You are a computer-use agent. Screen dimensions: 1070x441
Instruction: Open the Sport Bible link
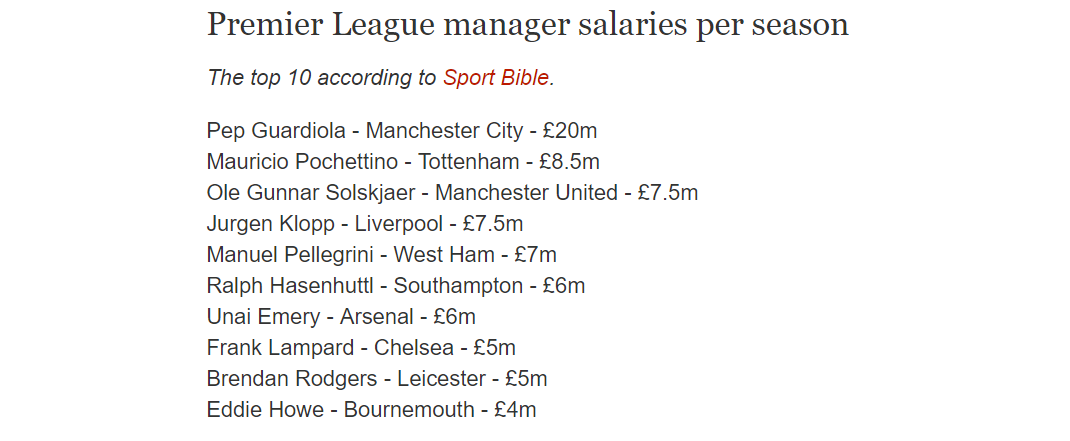pos(495,78)
